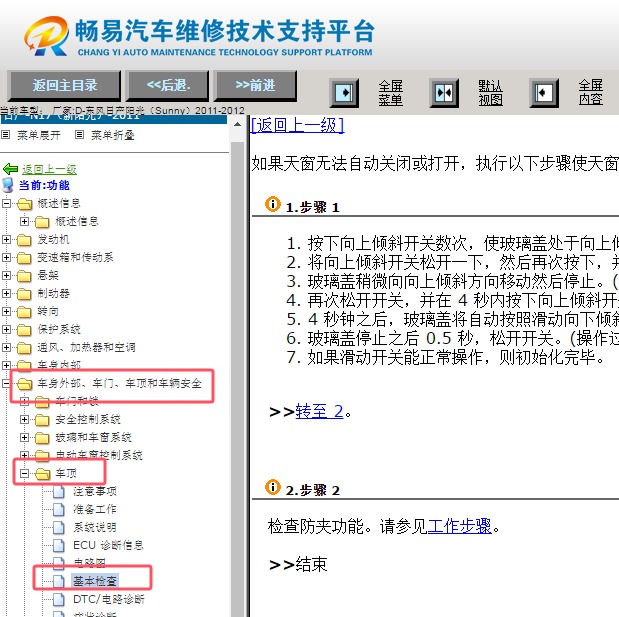Select the 注意事项 tree item
Screen dimensions: 619x617
coord(95,491)
